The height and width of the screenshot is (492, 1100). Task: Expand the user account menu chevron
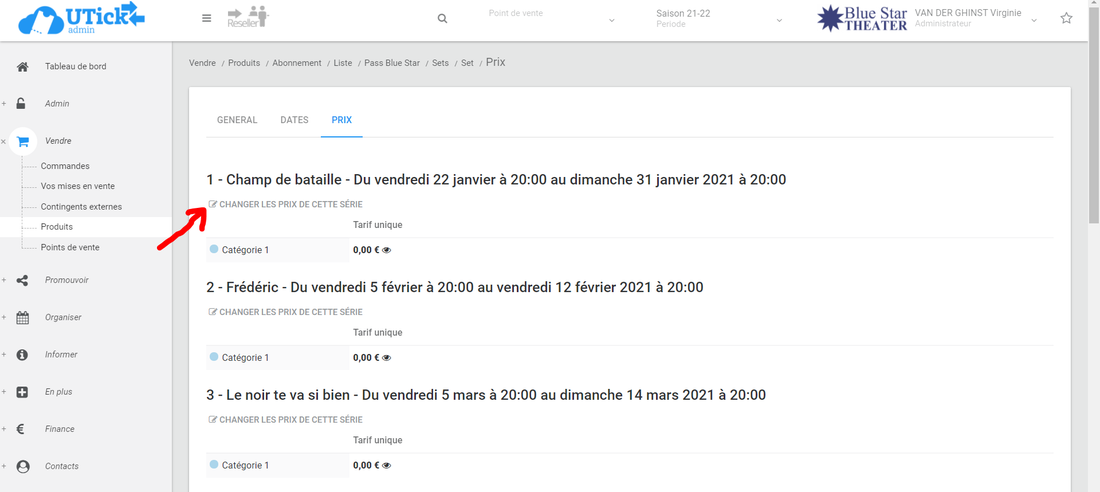(1034, 20)
